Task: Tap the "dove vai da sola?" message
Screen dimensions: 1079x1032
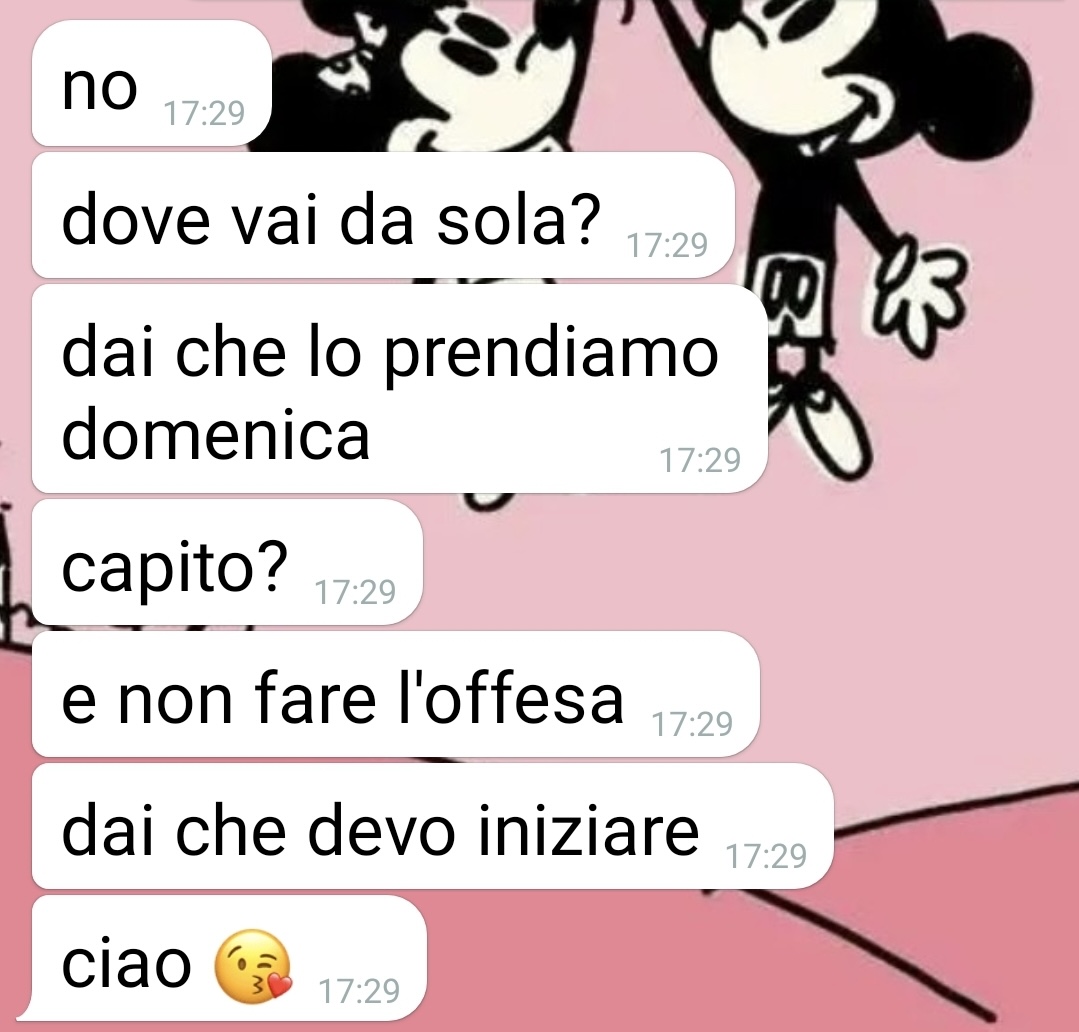Action: (x=383, y=215)
